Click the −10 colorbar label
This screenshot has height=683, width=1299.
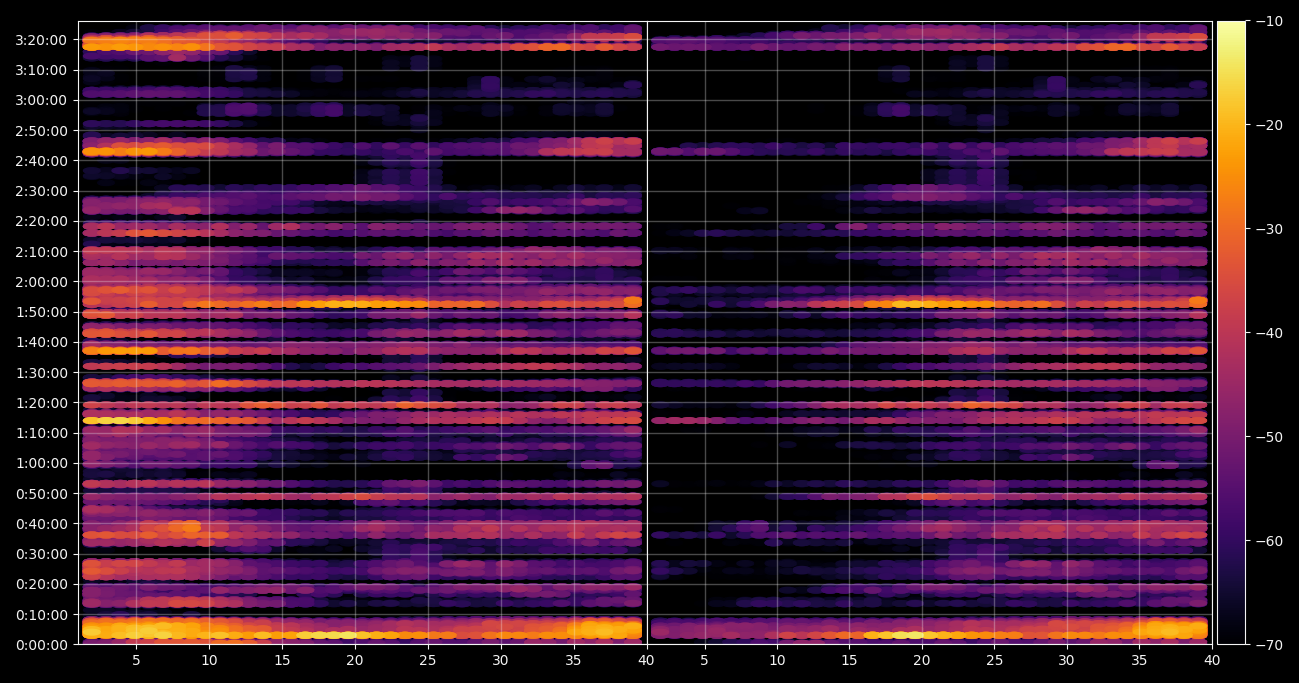tap(1271, 21)
